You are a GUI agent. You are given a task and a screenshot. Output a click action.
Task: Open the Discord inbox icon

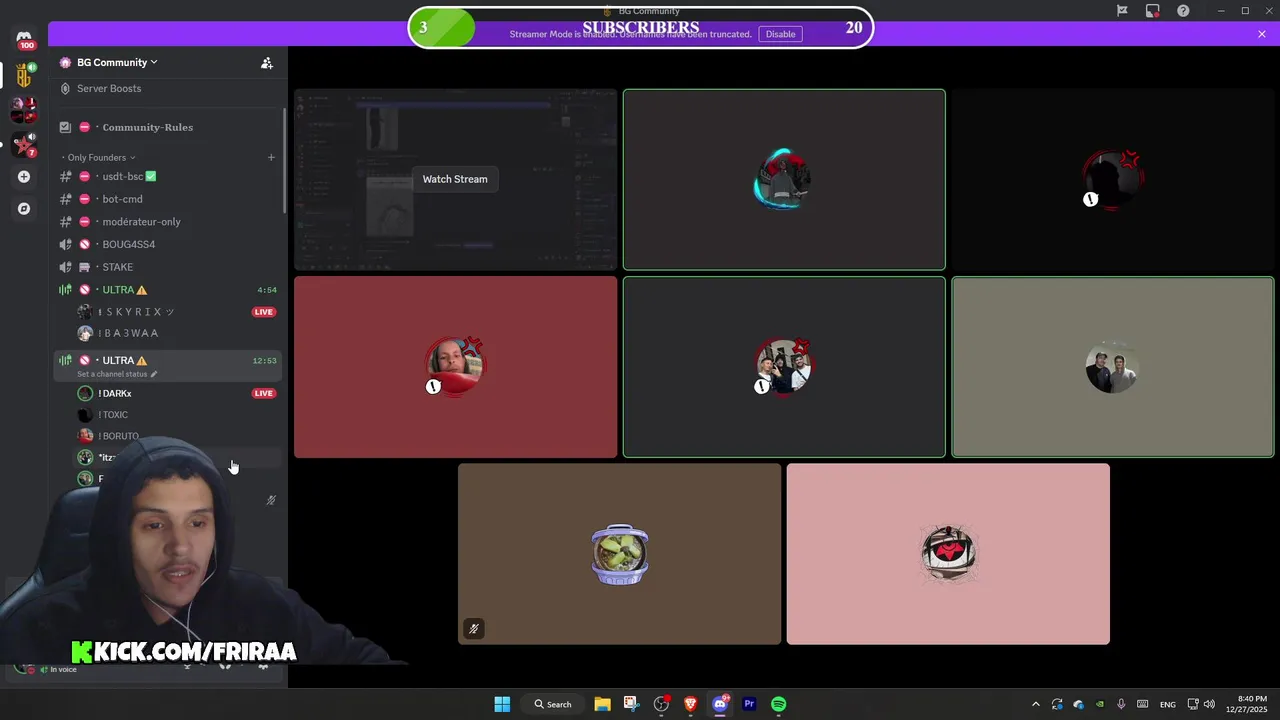point(1153,11)
